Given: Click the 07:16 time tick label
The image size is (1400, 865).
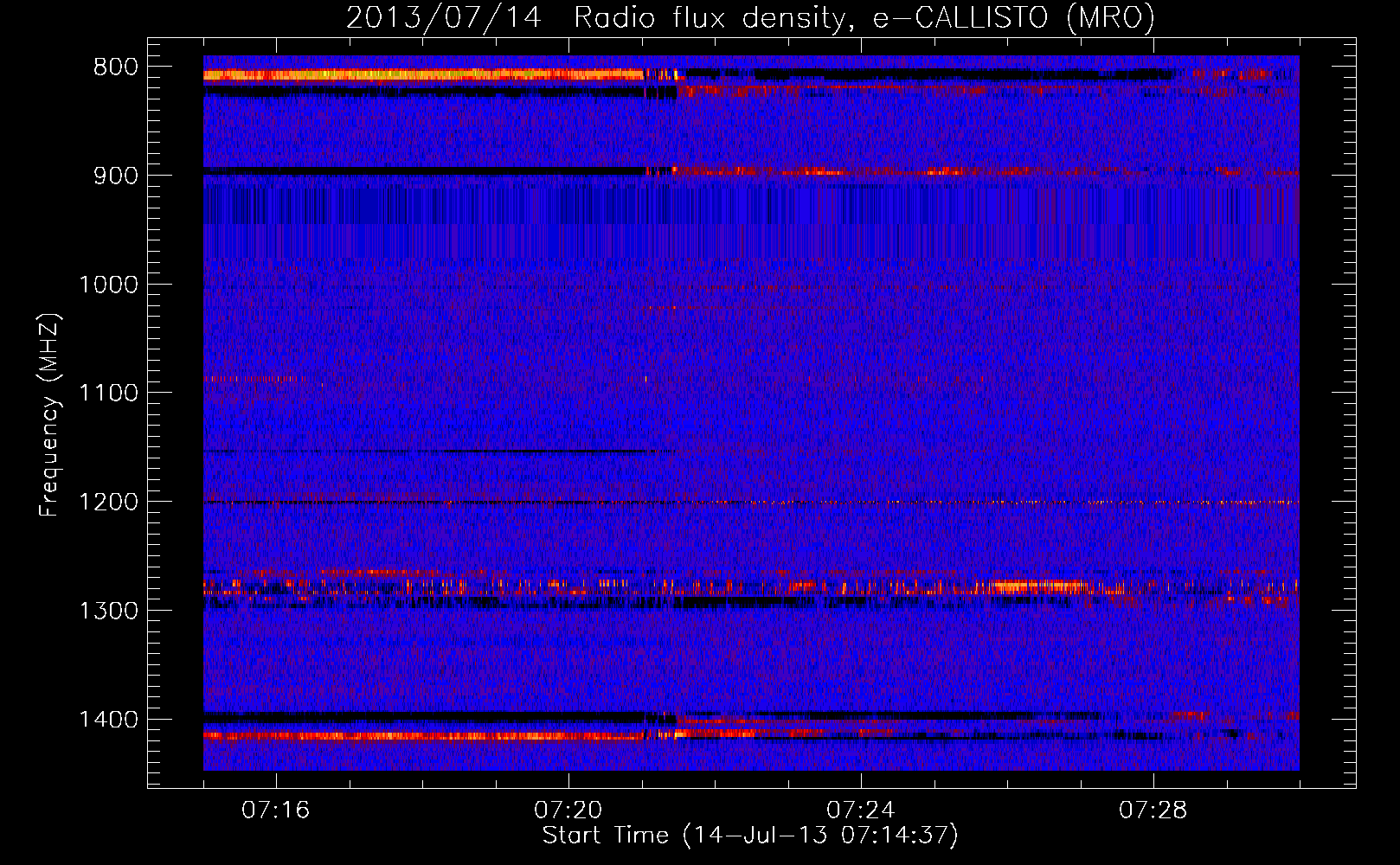Looking at the screenshot, I should pyautogui.click(x=276, y=811).
